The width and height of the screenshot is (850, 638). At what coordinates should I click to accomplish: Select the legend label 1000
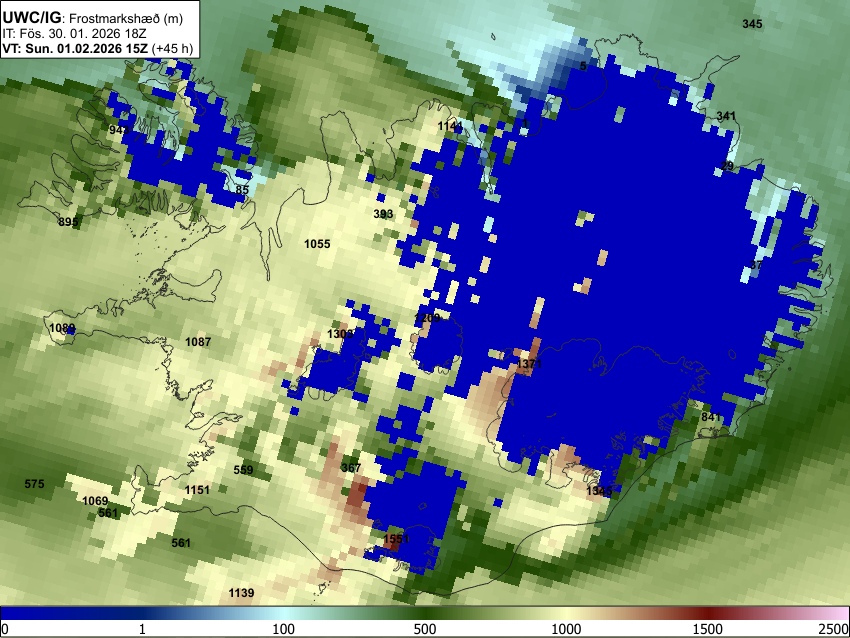pos(566,629)
